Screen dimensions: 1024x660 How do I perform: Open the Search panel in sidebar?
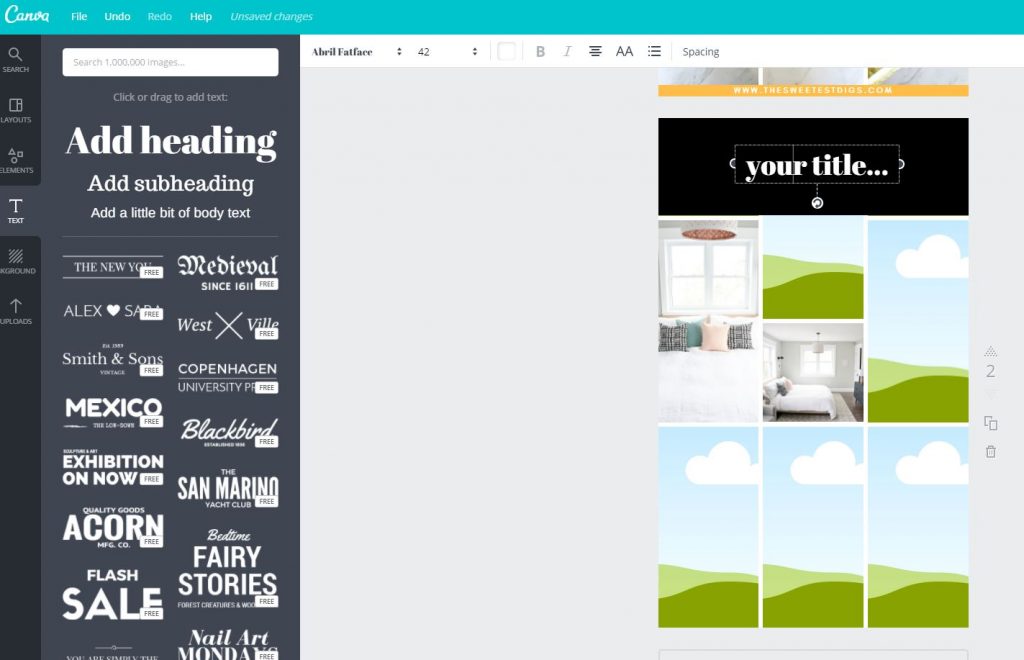(x=16, y=60)
